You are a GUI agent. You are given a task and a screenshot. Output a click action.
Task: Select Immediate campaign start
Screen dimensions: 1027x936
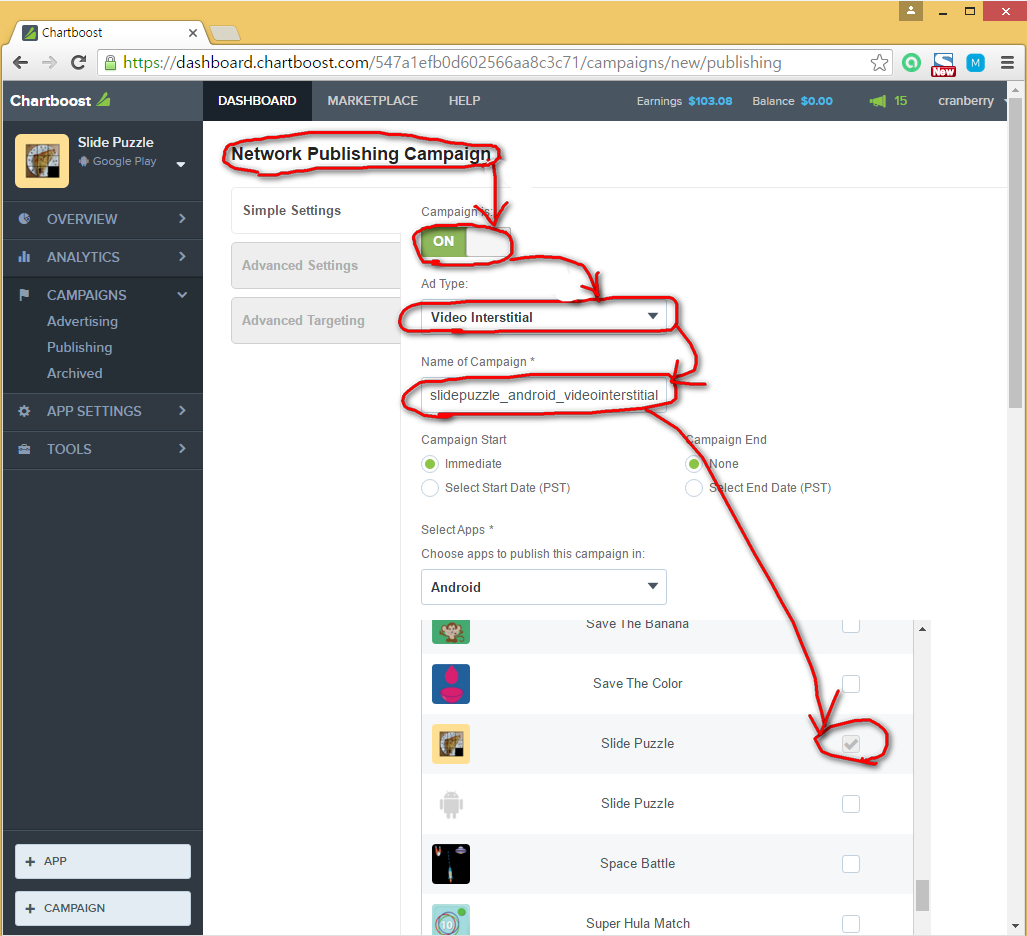click(x=430, y=464)
